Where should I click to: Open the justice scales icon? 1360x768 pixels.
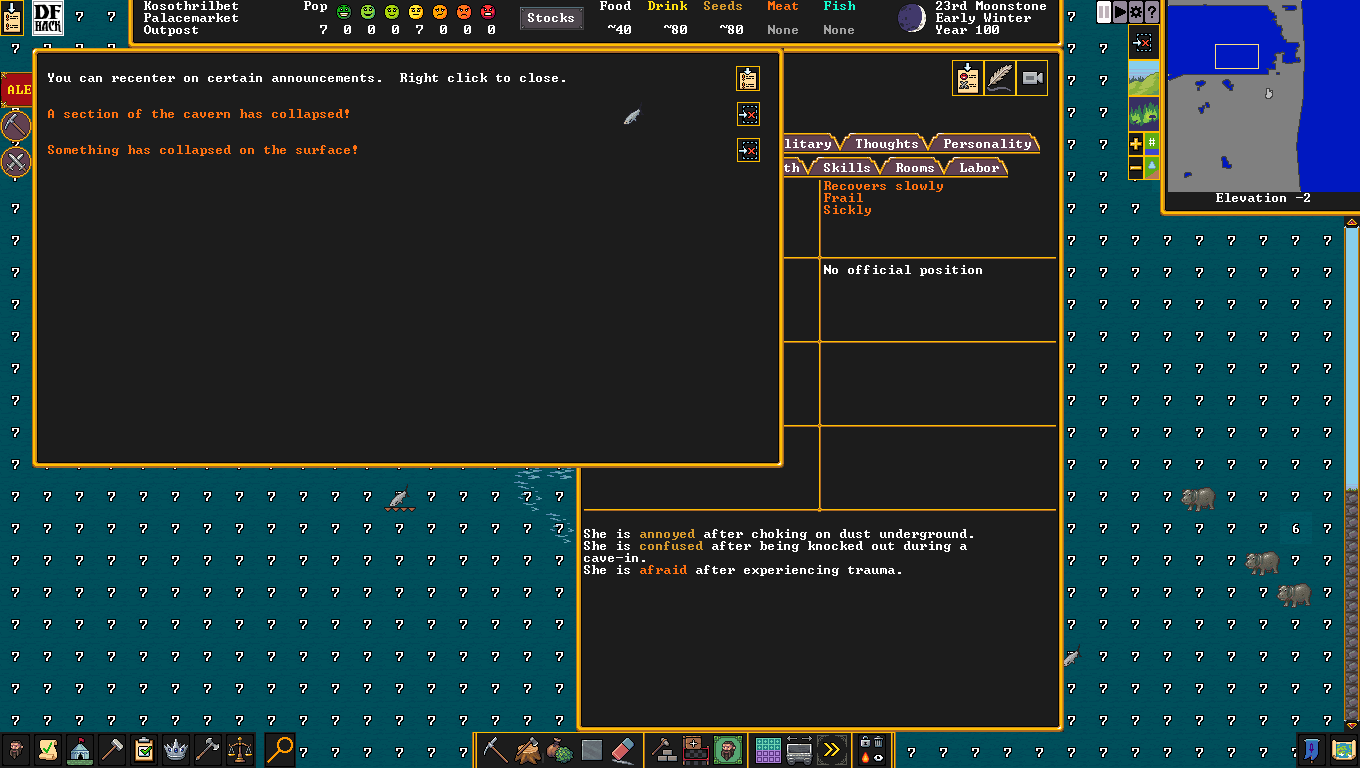[240, 748]
